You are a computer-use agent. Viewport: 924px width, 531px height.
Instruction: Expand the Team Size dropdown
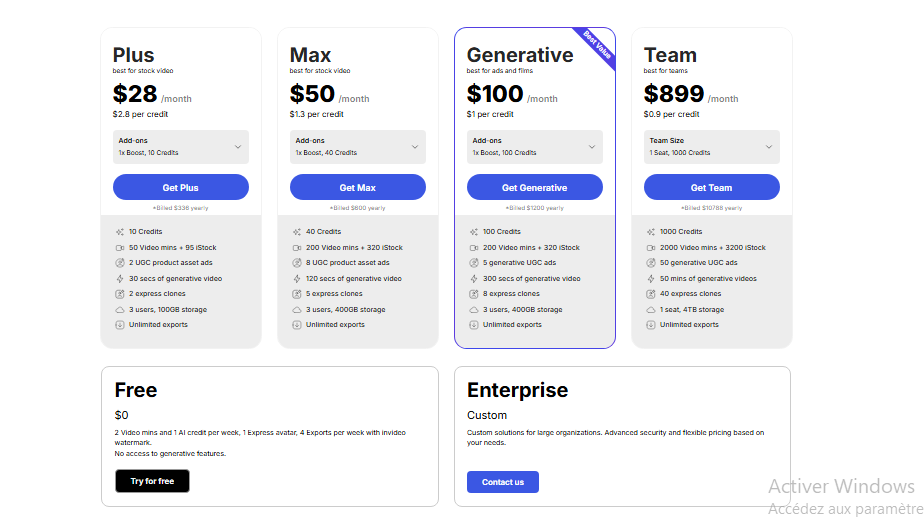tap(712, 147)
